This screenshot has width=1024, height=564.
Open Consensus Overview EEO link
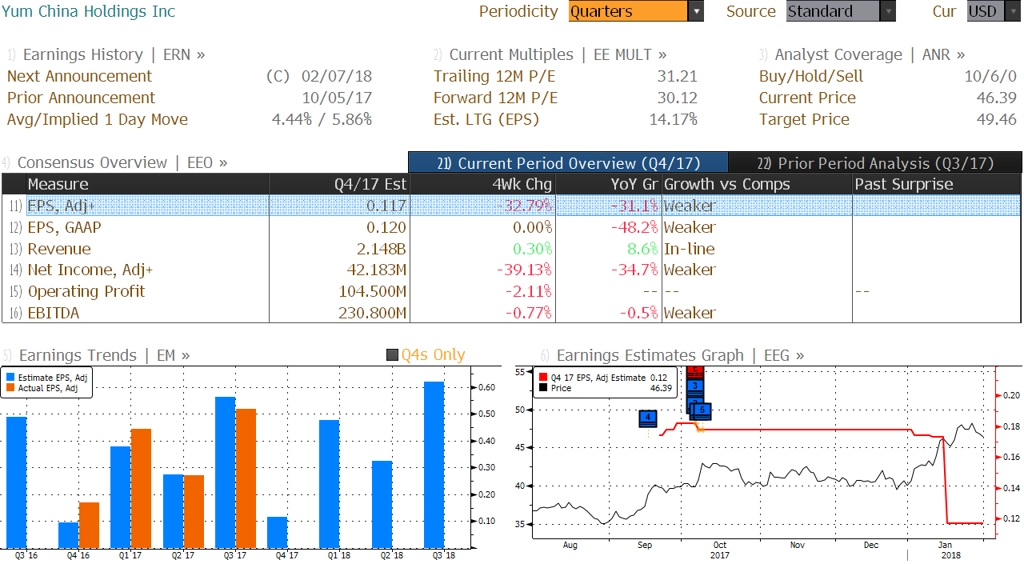point(122,163)
